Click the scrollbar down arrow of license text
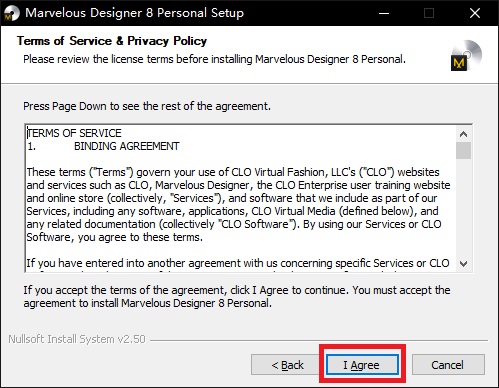 point(463,264)
